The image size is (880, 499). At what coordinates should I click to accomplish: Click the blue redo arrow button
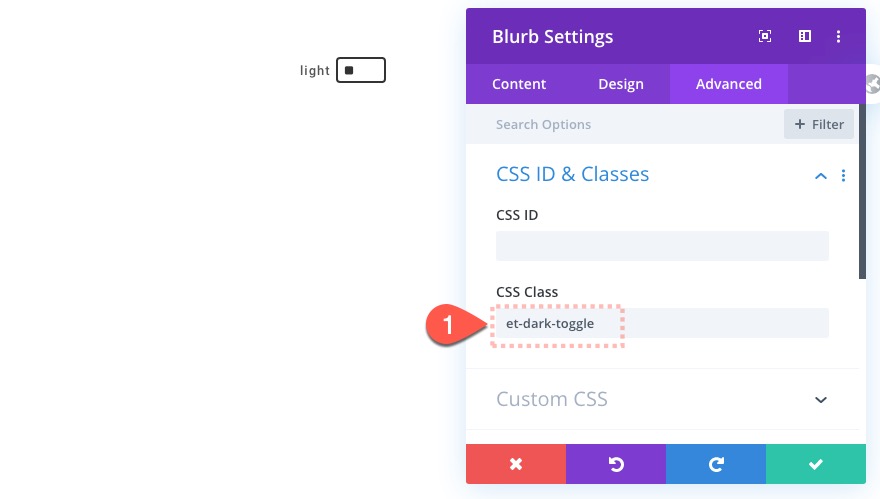(716, 464)
